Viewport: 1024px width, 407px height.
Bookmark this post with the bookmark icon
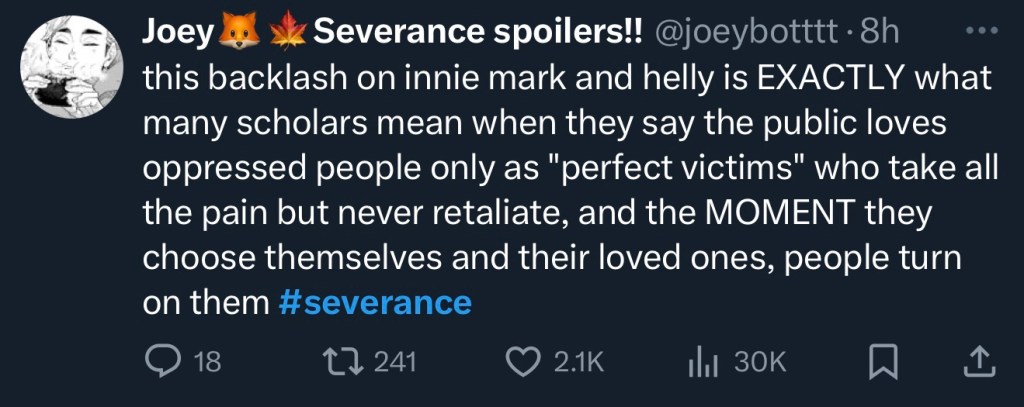pyautogui.click(x=881, y=361)
